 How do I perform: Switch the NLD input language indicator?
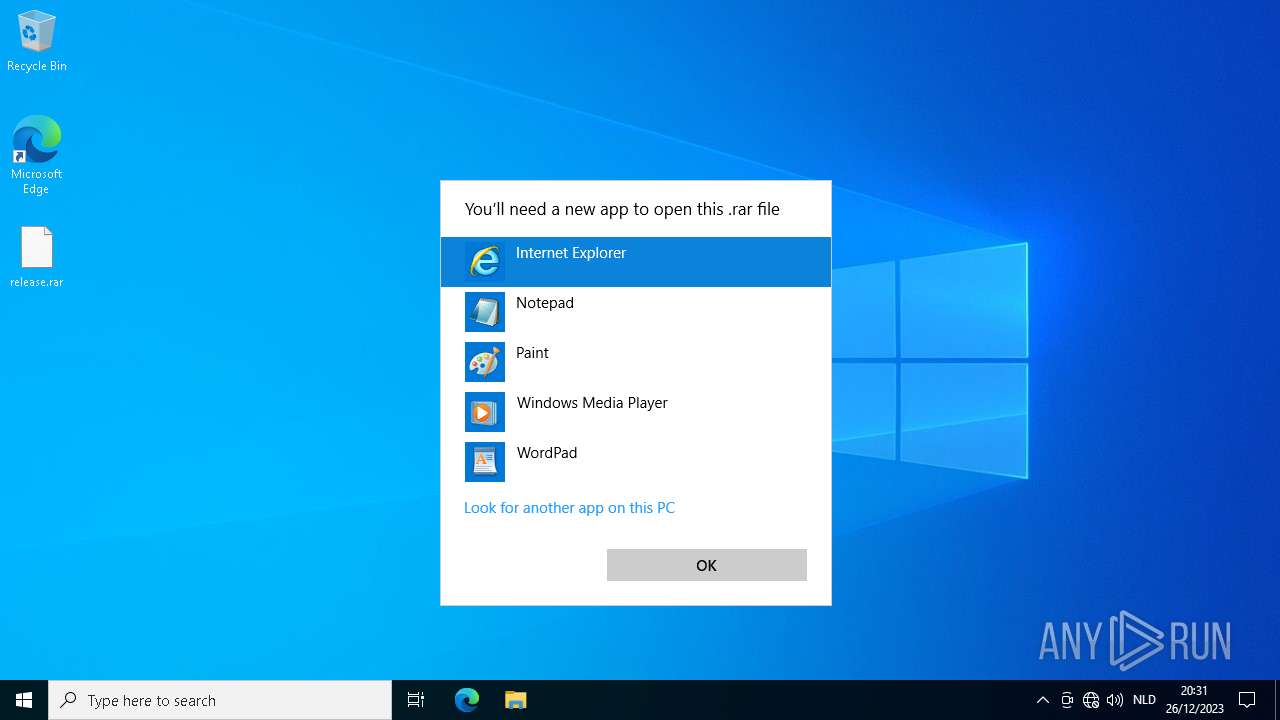tap(1144, 700)
